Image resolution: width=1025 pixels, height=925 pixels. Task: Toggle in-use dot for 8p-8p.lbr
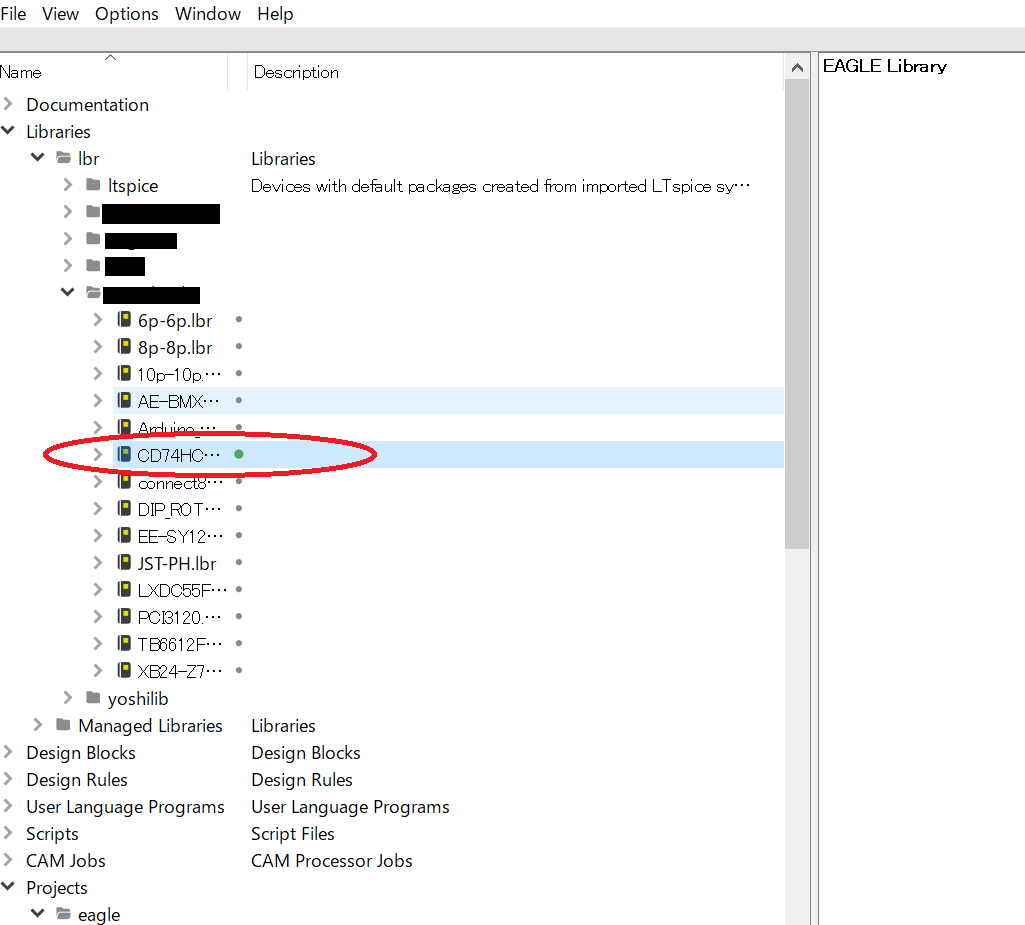pos(239,346)
